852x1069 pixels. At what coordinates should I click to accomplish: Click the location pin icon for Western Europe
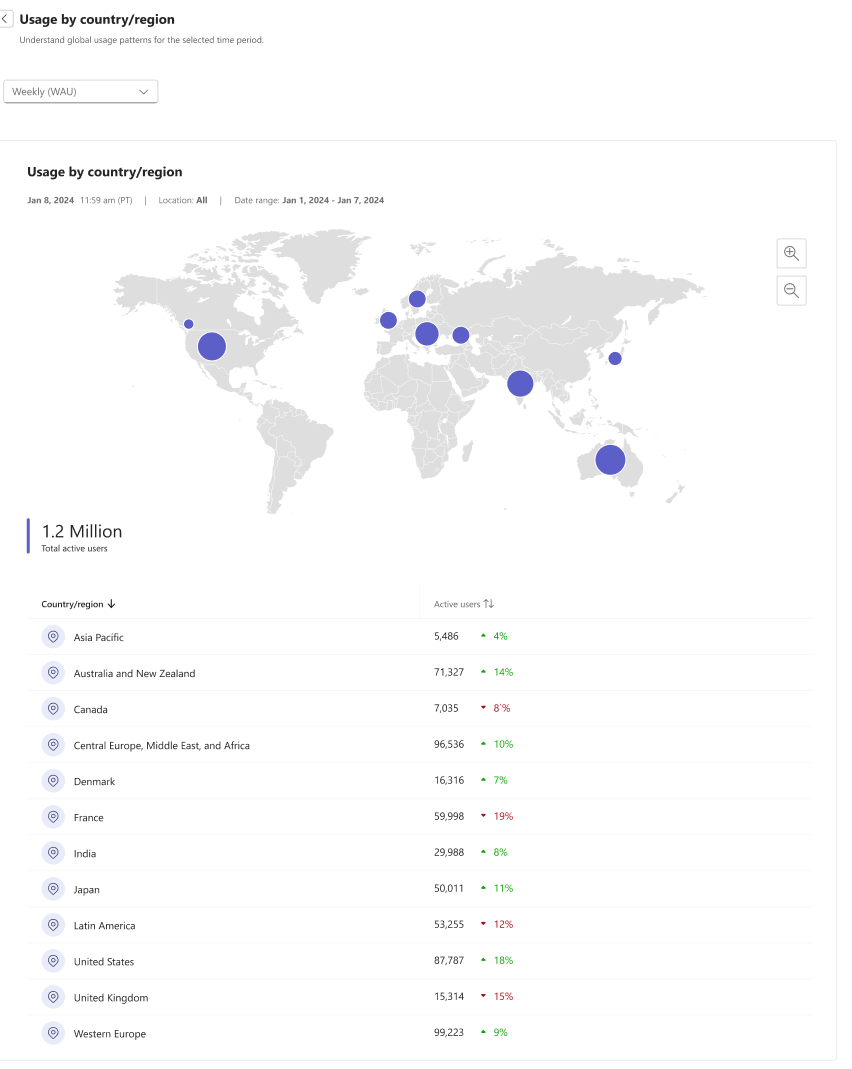click(x=53, y=1033)
